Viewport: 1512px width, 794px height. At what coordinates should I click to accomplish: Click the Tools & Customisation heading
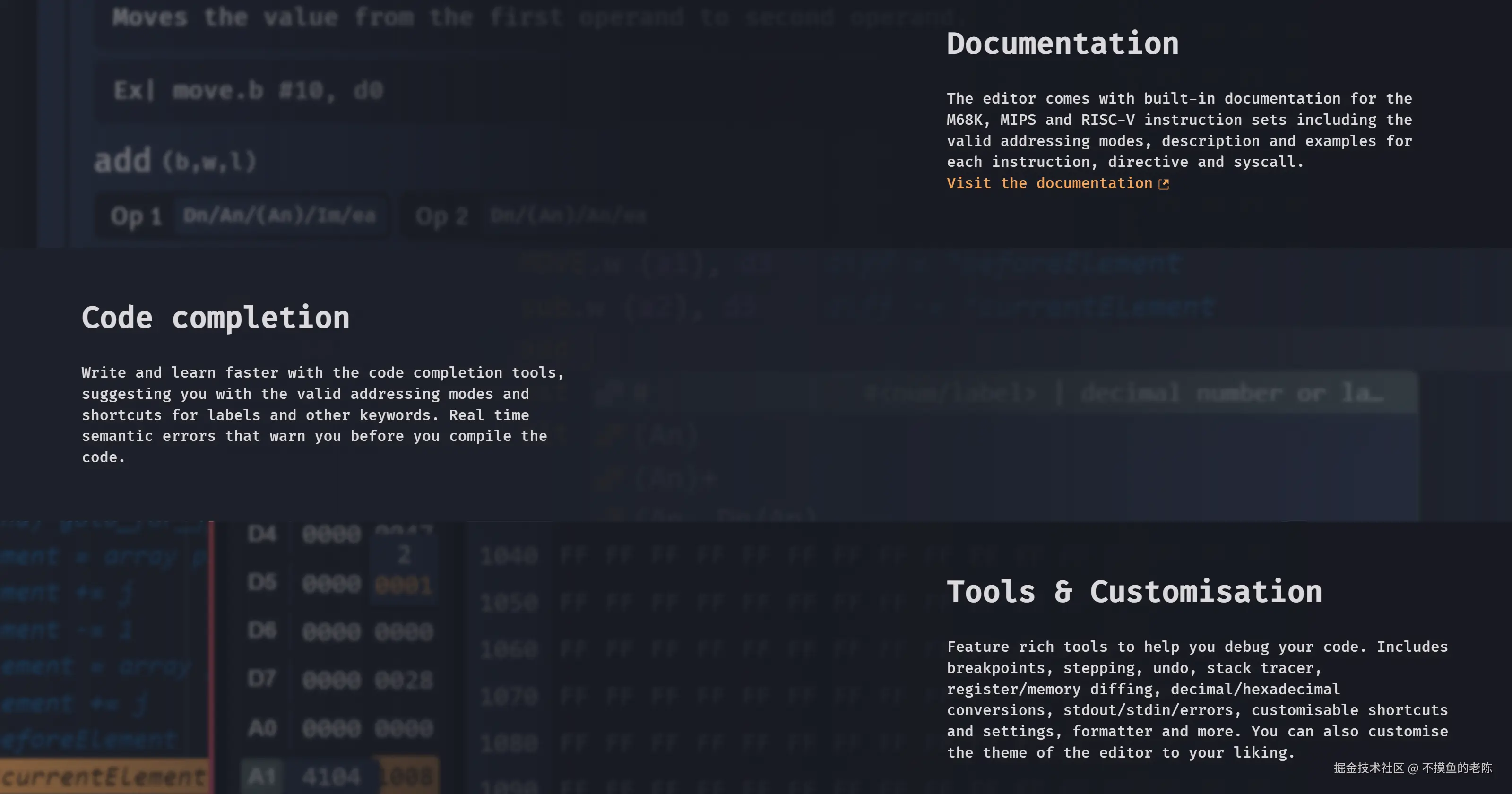[x=1134, y=592]
